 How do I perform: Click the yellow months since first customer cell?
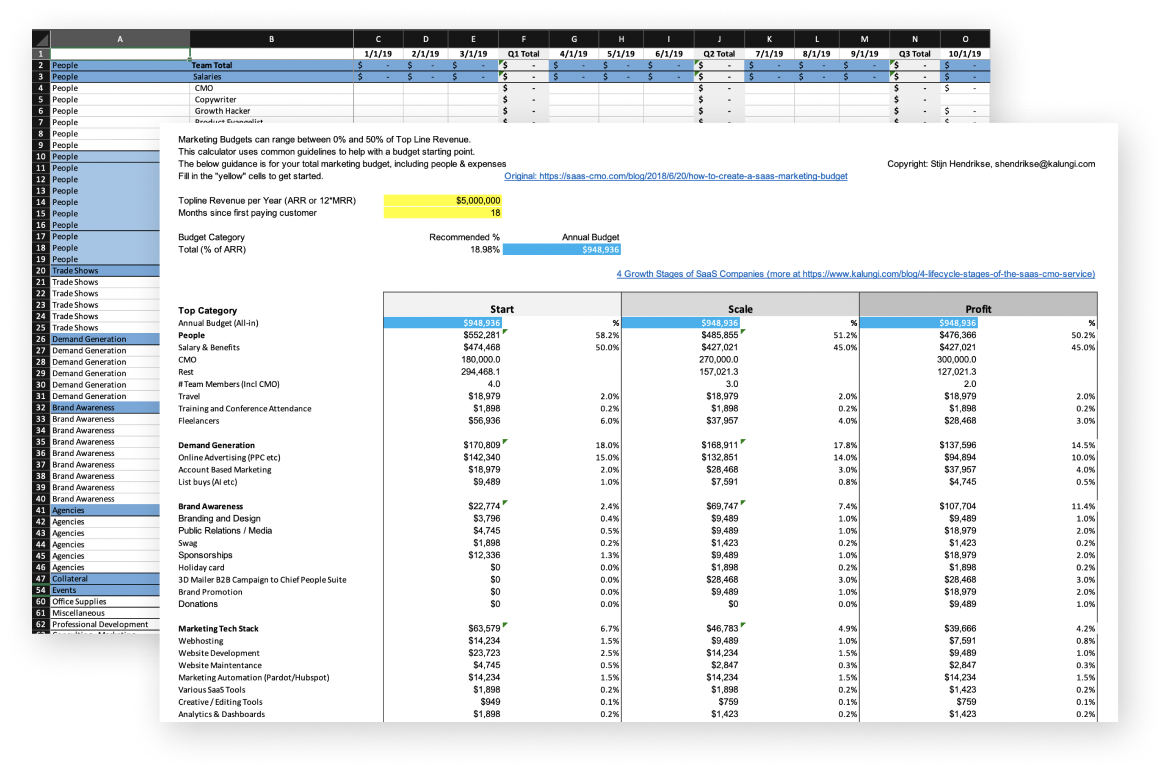(x=442, y=213)
